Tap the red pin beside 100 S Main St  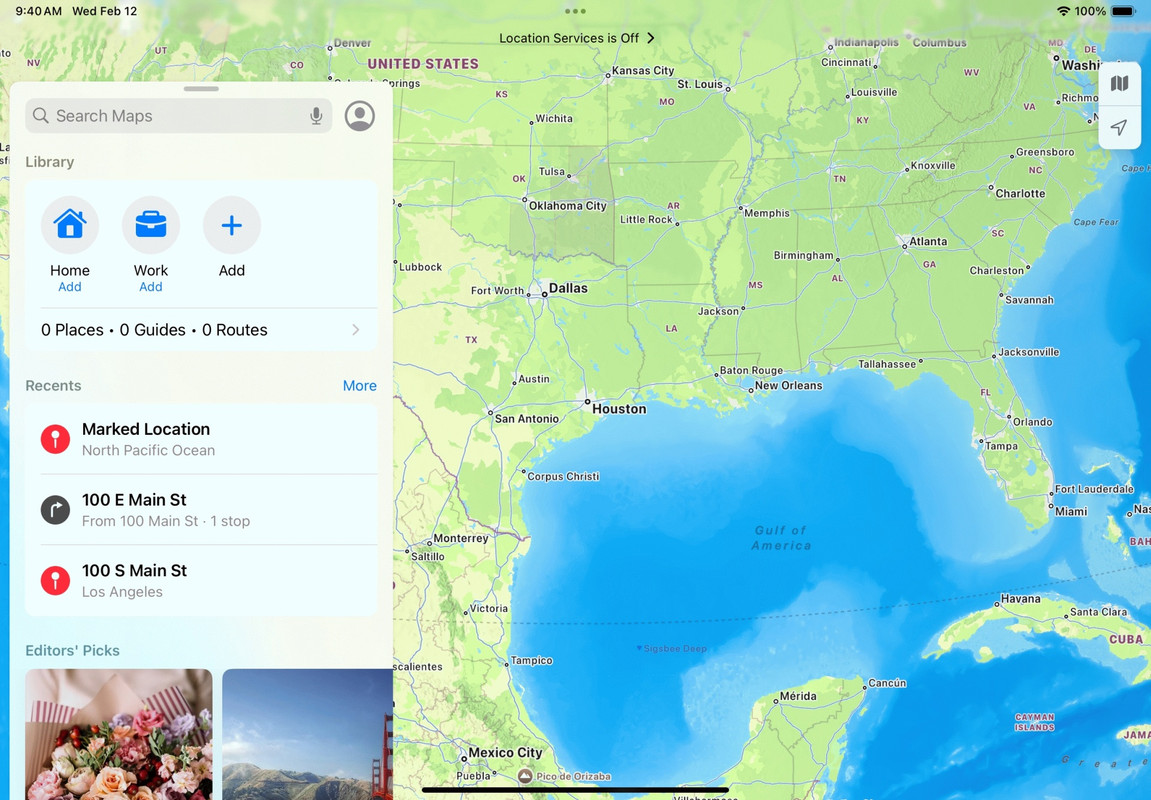[x=55, y=580]
